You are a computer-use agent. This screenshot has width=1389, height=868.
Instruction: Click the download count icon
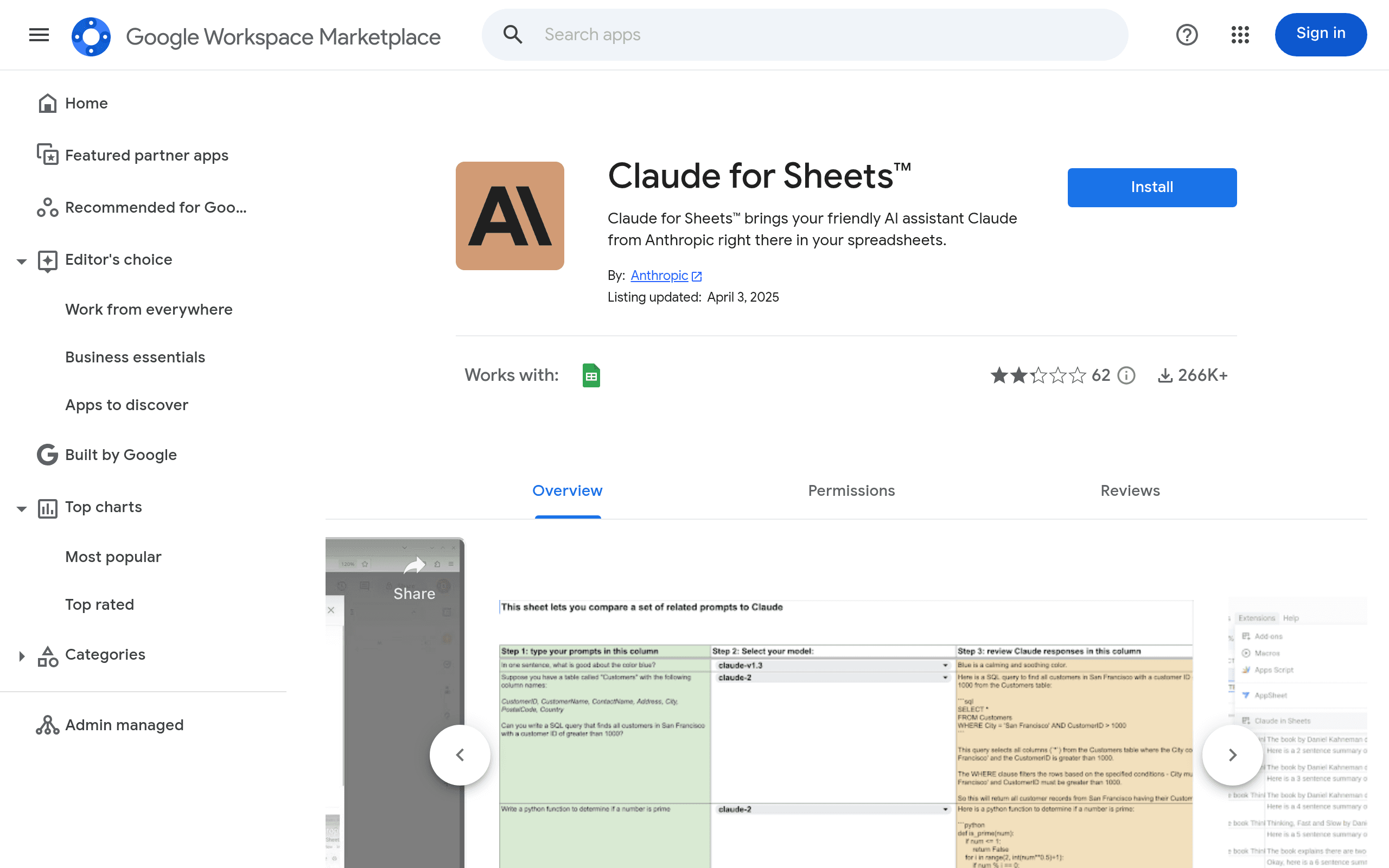pyautogui.click(x=1164, y=375)
